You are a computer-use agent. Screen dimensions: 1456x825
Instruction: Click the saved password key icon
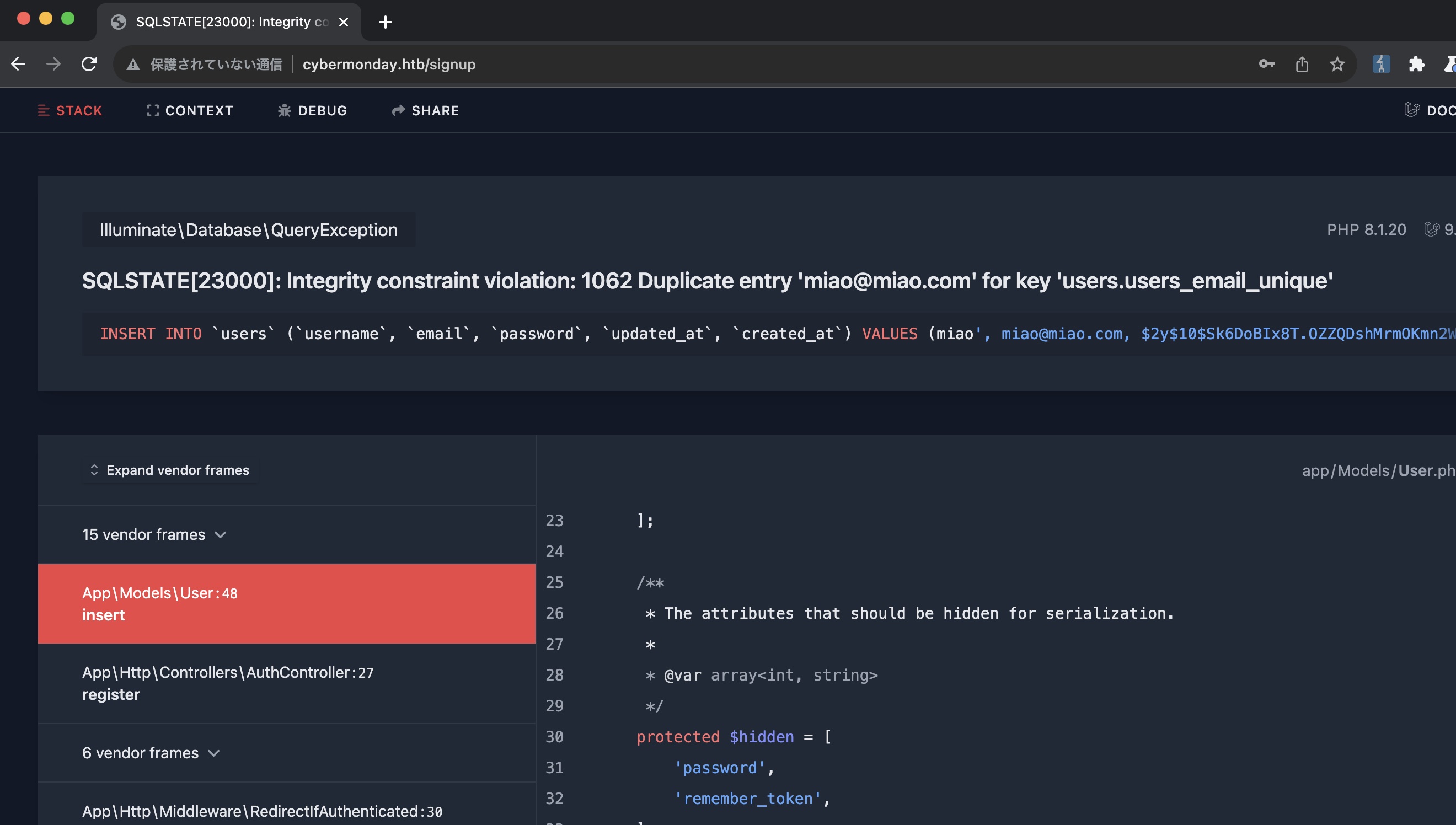[x=1266, y=64]
